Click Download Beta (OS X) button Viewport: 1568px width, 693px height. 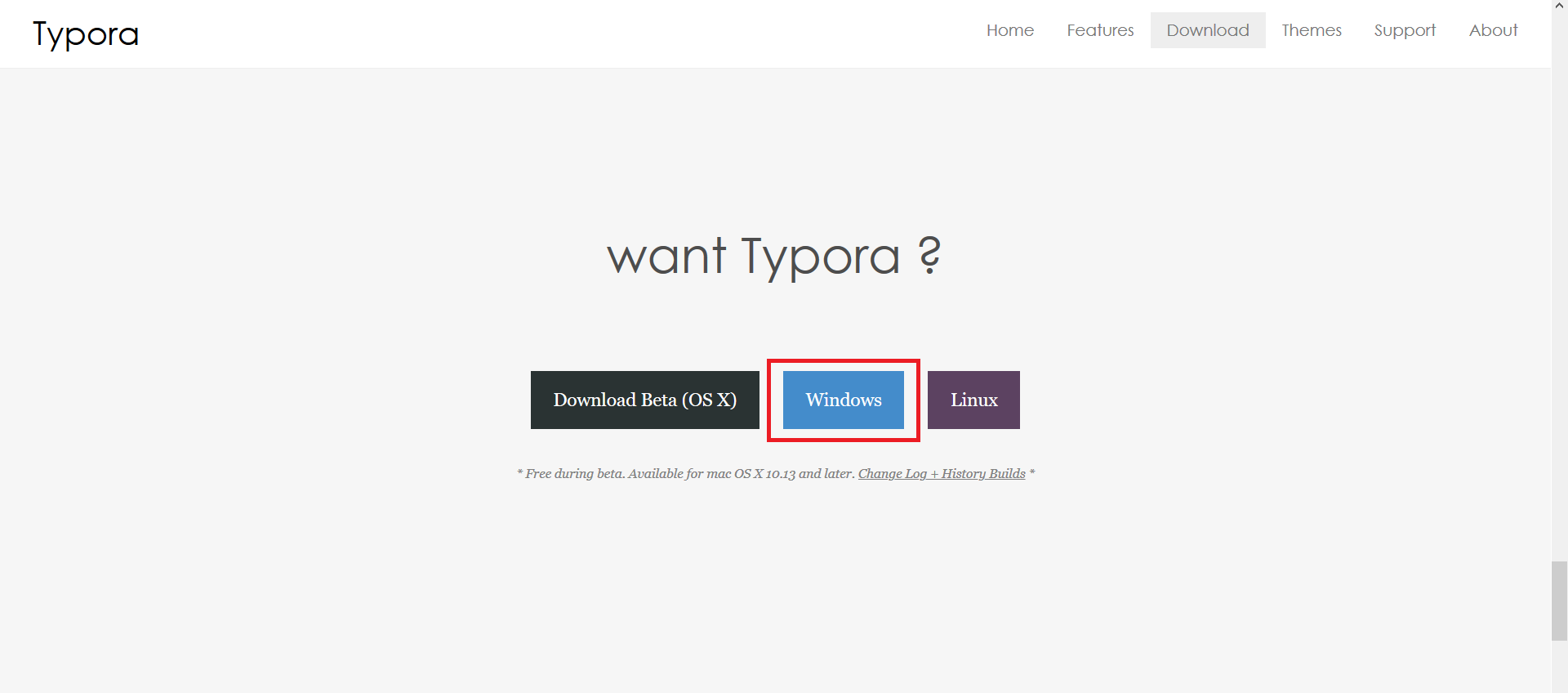(645, 400)
